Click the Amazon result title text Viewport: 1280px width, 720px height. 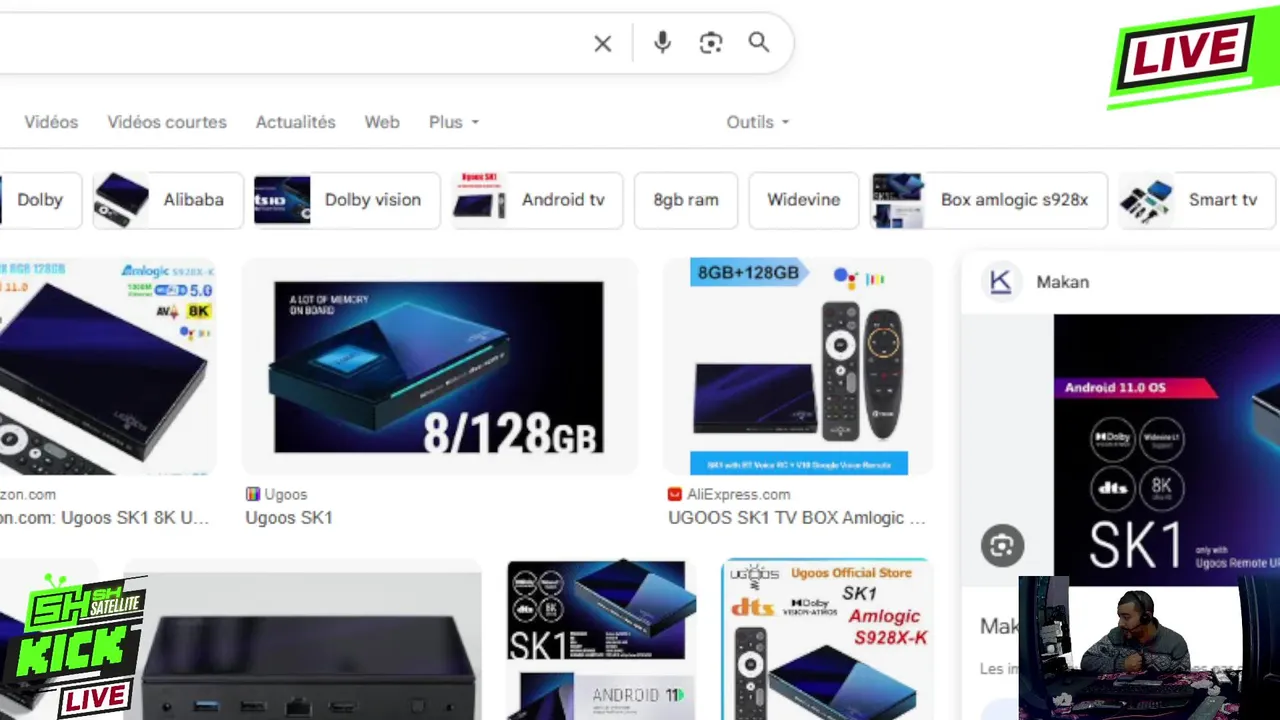(104, 518)
